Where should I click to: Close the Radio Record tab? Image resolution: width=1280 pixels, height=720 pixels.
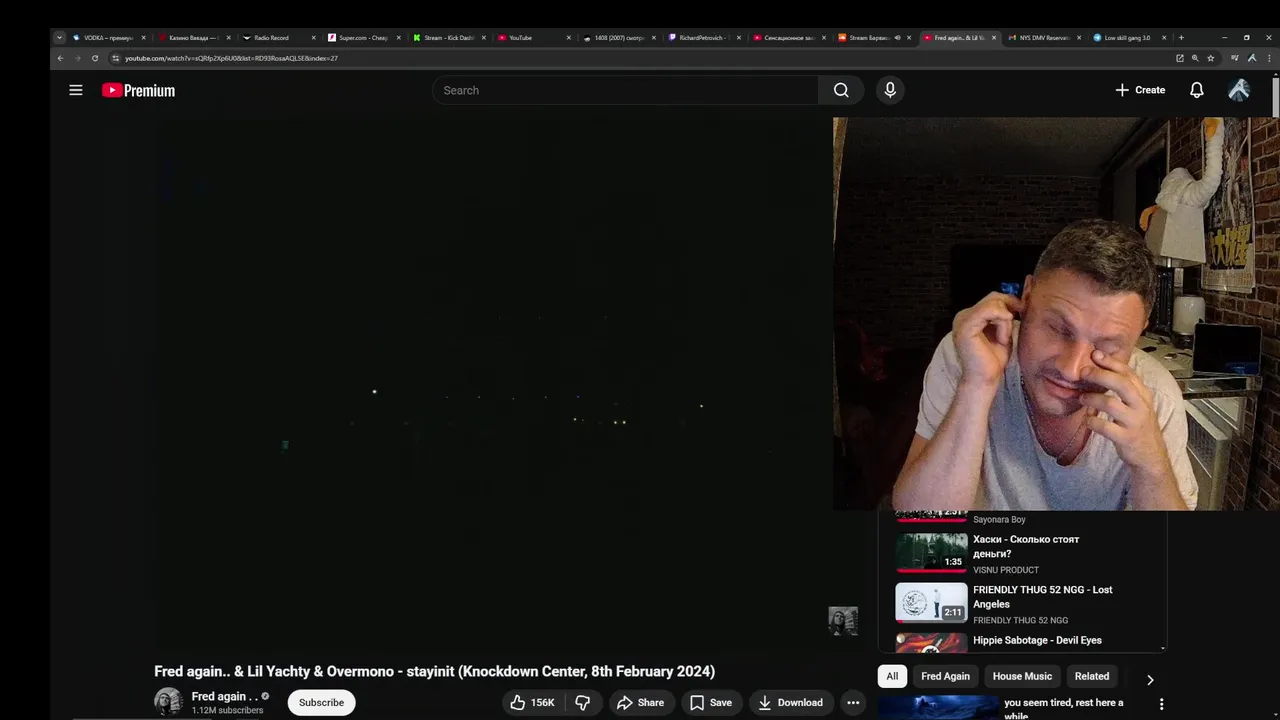click(314, 38)
